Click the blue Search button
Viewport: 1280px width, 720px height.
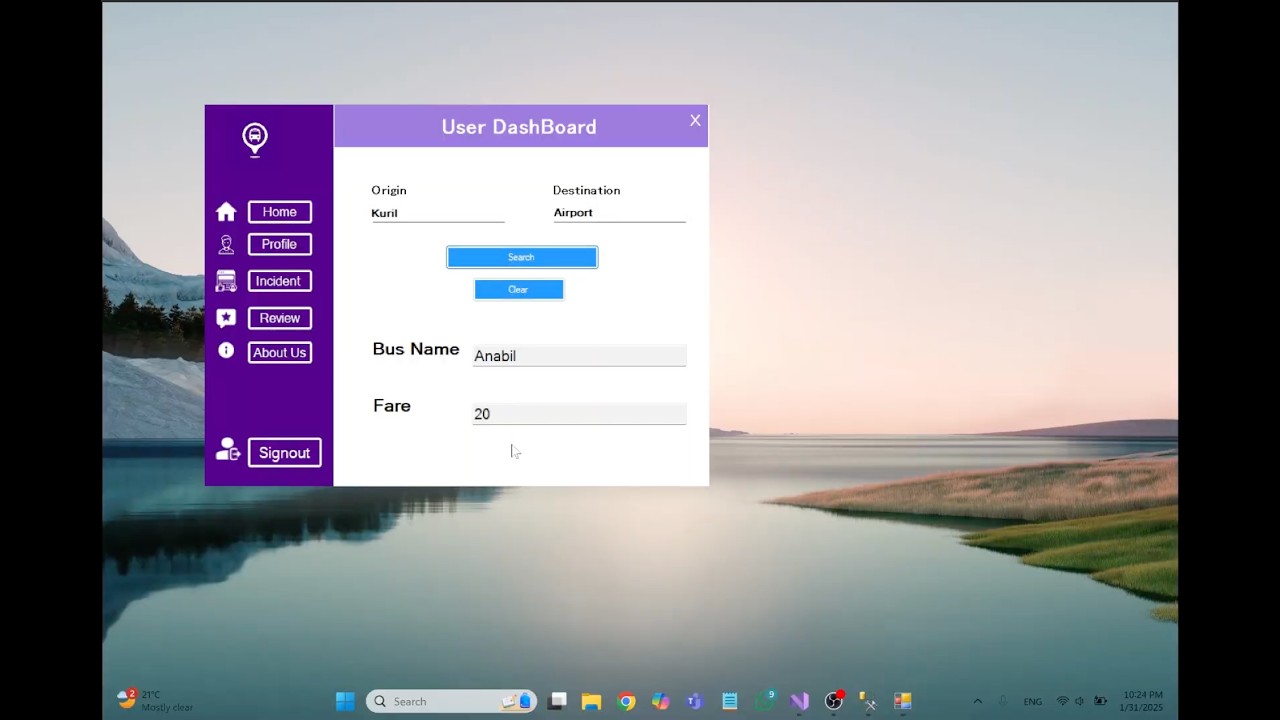coord(522,257)
